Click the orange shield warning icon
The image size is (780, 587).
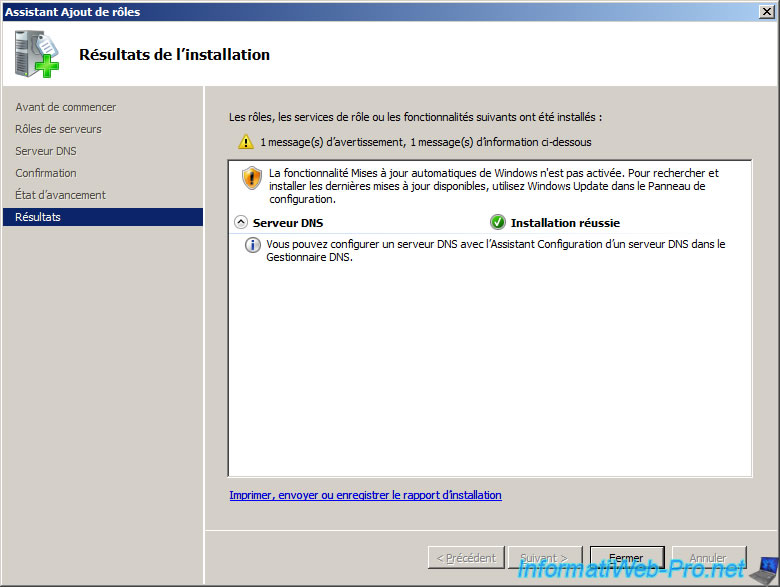(x=252, y=178)
